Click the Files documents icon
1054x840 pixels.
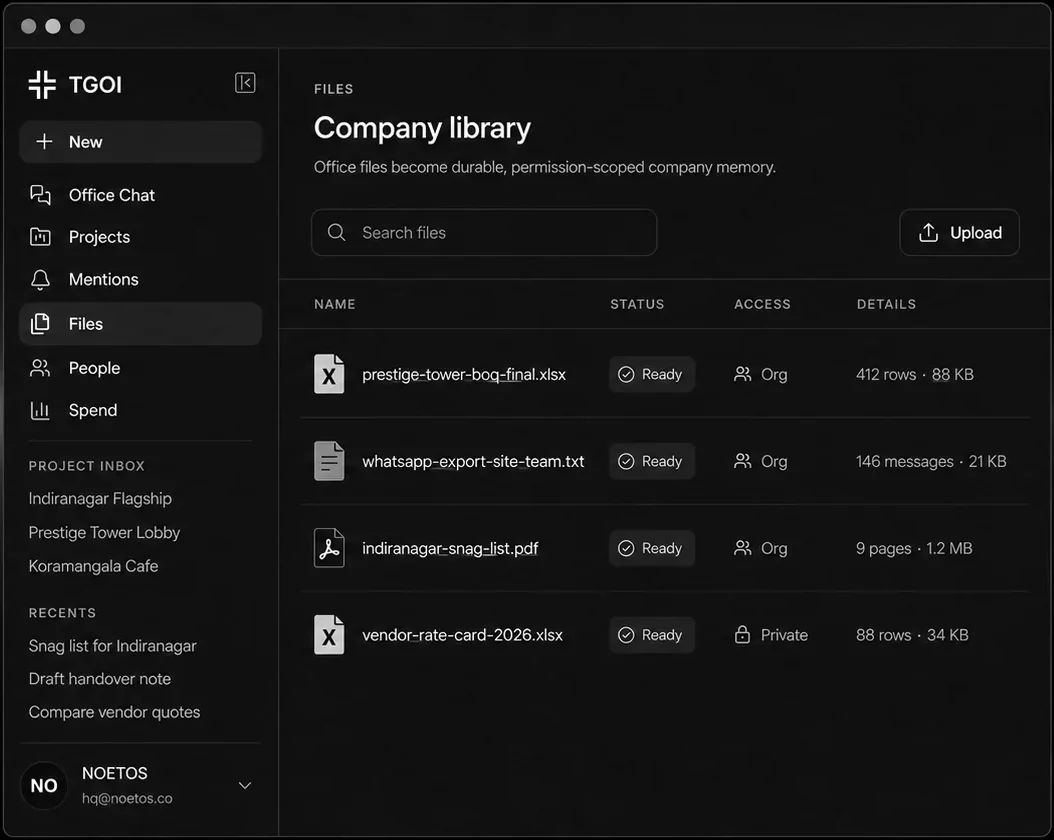point(40,324)
